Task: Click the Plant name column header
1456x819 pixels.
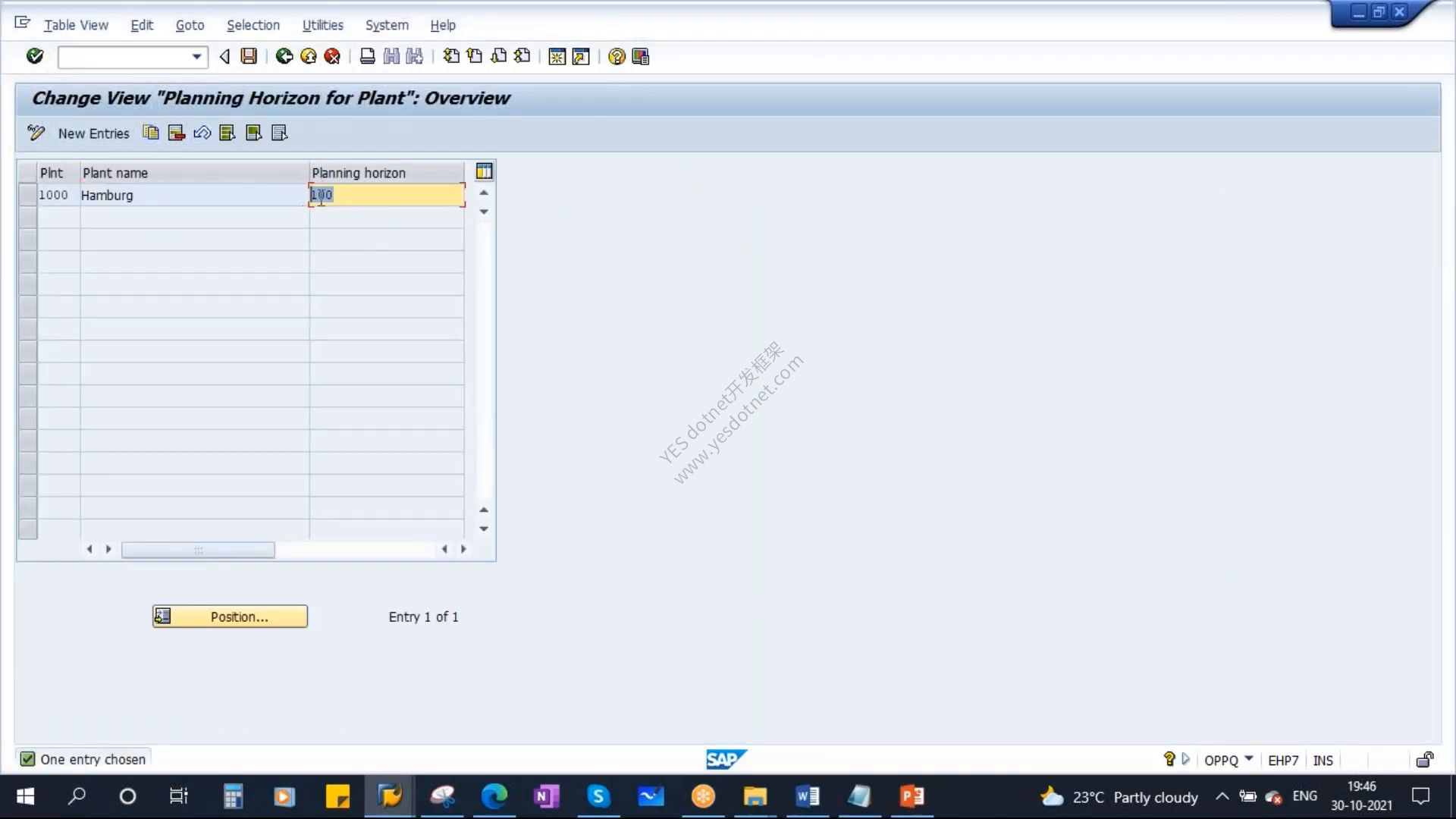Action: 195,173
